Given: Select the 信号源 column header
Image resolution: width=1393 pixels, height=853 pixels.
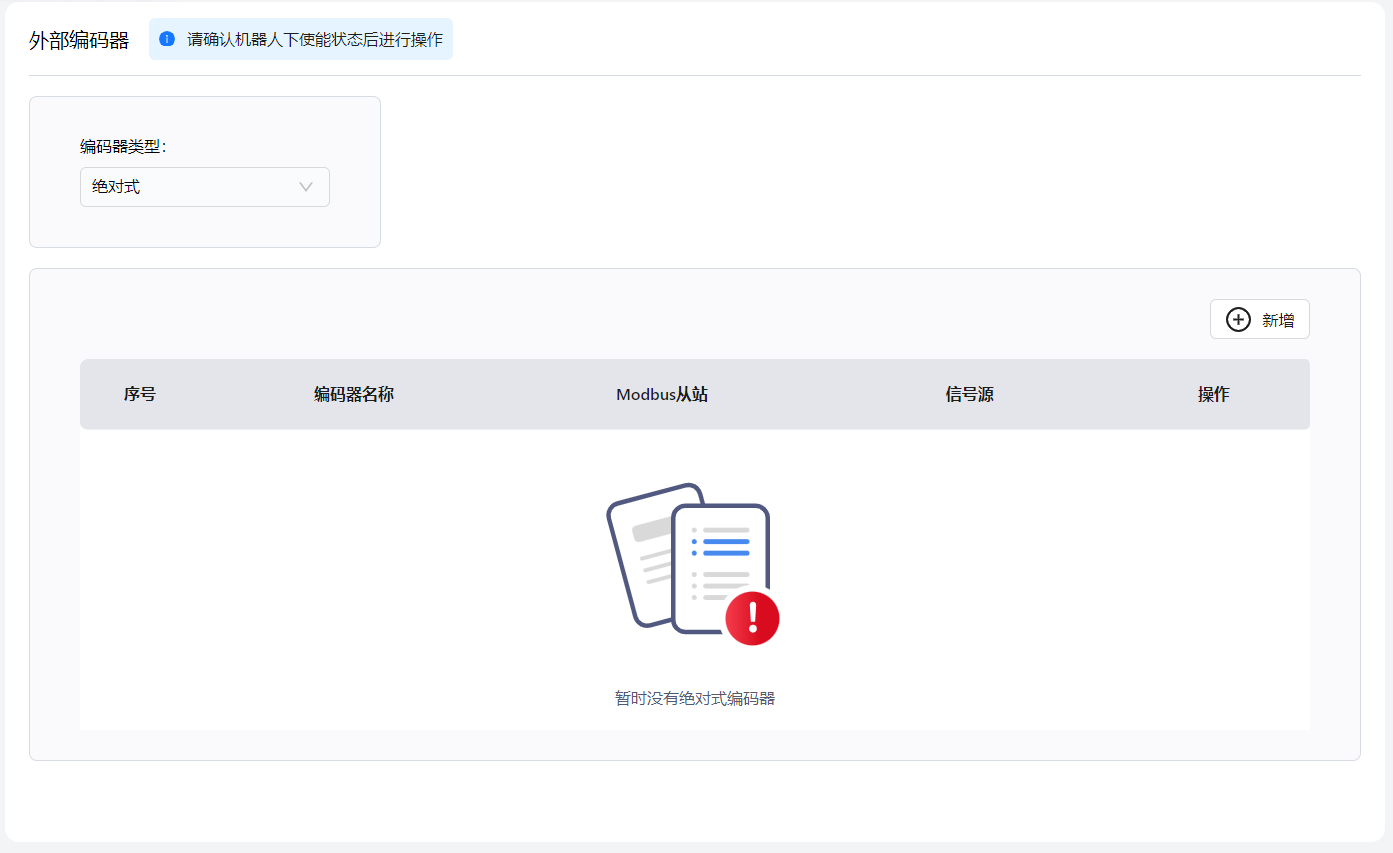Looking at the screenshot, I should tap(969, 394).
